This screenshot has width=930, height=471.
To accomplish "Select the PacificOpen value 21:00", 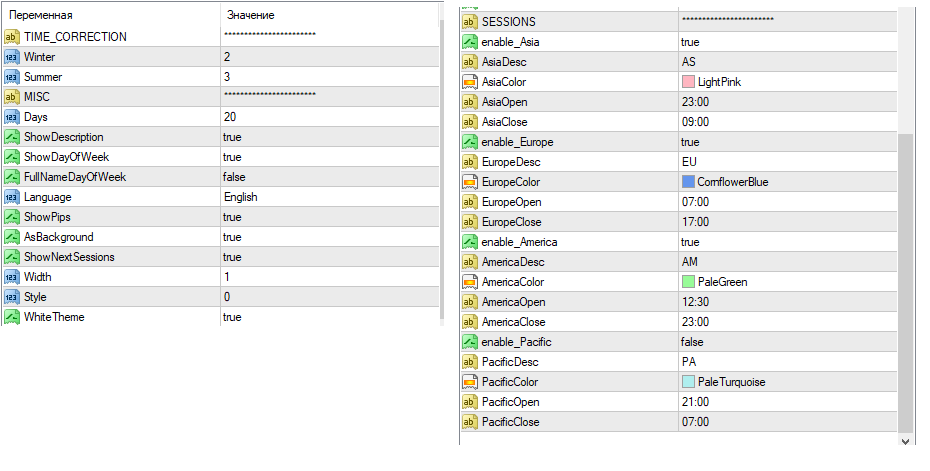I will coord(695,402).
